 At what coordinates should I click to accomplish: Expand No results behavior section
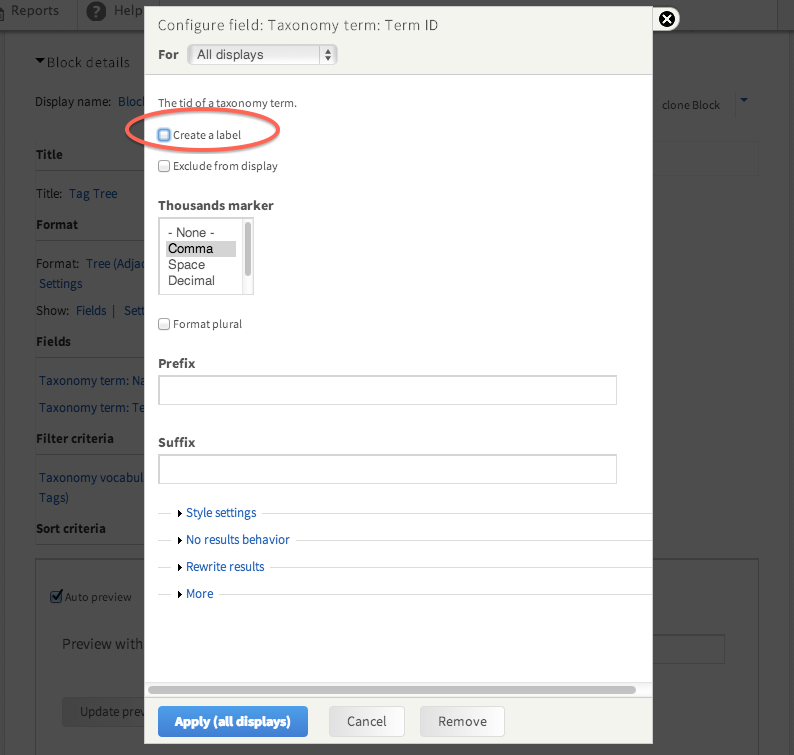coord(237,540)
